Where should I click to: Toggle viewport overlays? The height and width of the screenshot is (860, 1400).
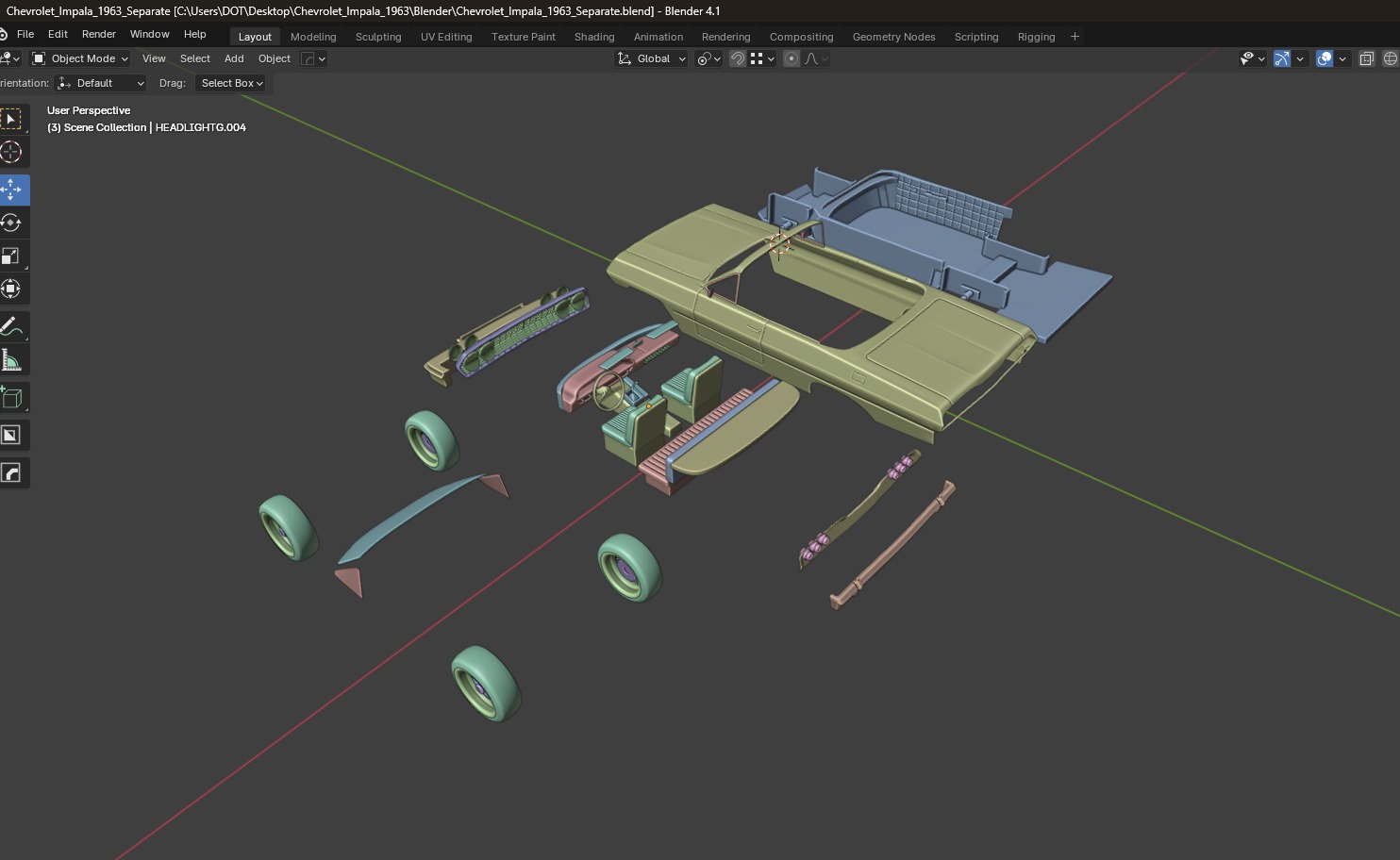(1325, 58)
